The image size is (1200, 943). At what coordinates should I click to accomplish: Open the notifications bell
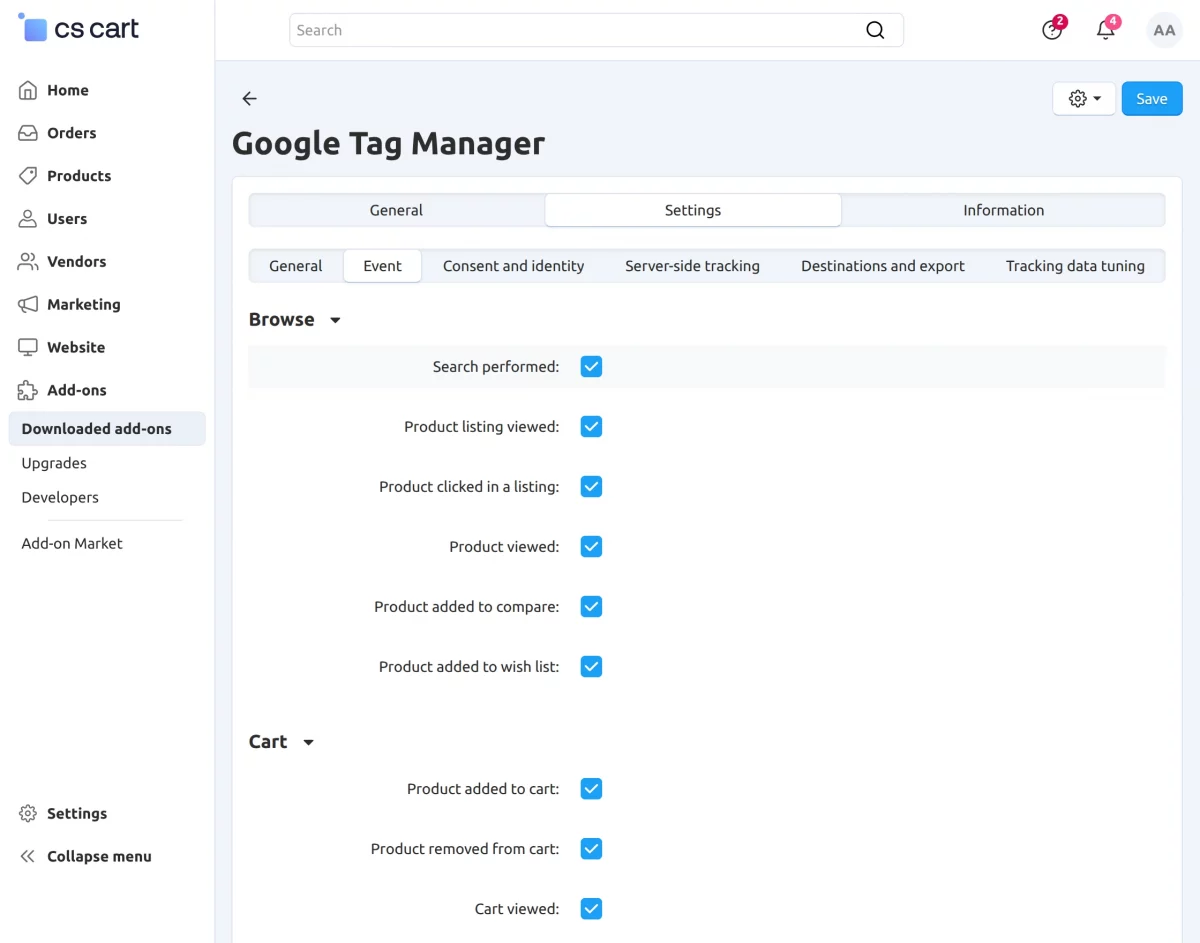coord(1106,29)
